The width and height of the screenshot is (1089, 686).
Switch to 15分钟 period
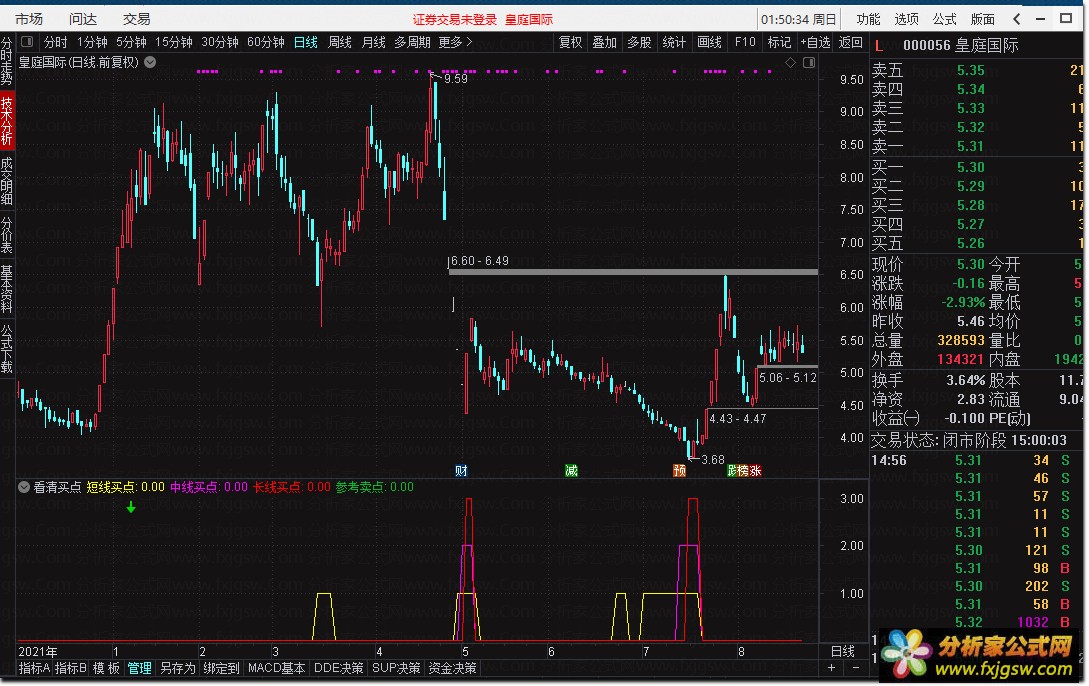click(174, 42)
